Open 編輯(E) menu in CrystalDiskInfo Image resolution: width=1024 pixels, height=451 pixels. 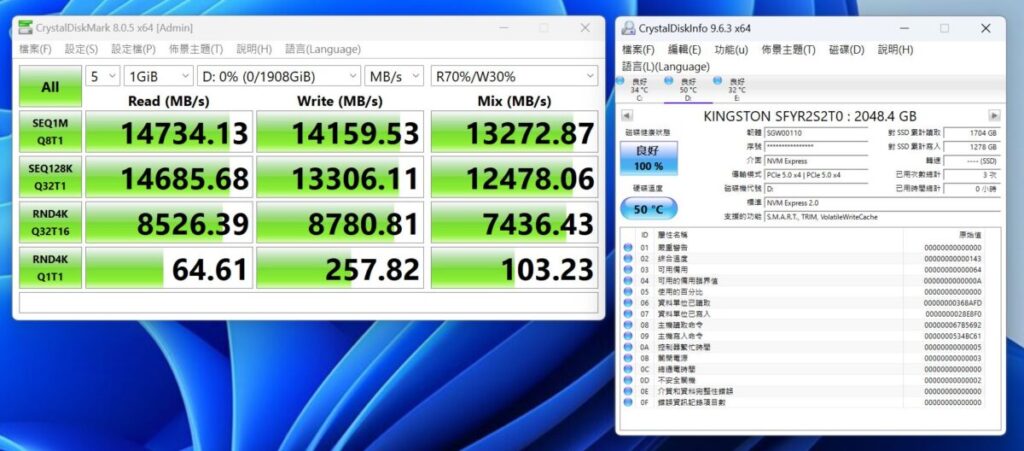[684, 50]
